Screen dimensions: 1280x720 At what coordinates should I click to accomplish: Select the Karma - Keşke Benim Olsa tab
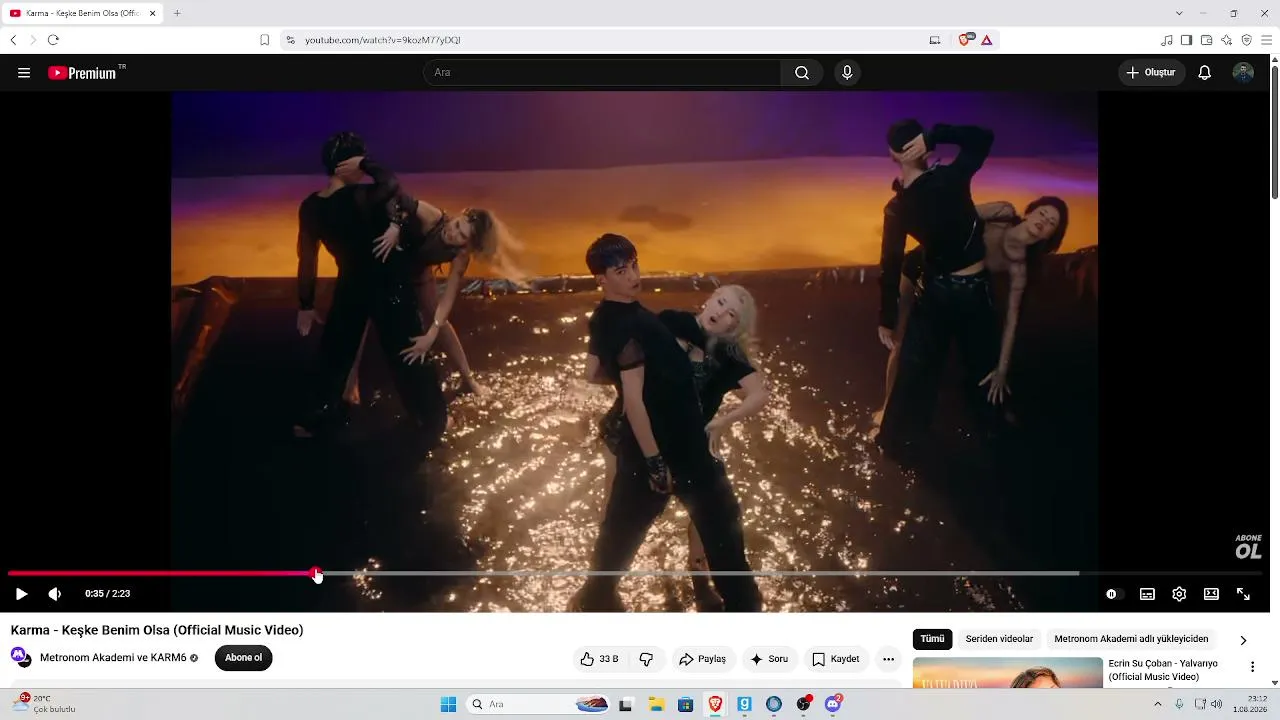tap(83, 13)
